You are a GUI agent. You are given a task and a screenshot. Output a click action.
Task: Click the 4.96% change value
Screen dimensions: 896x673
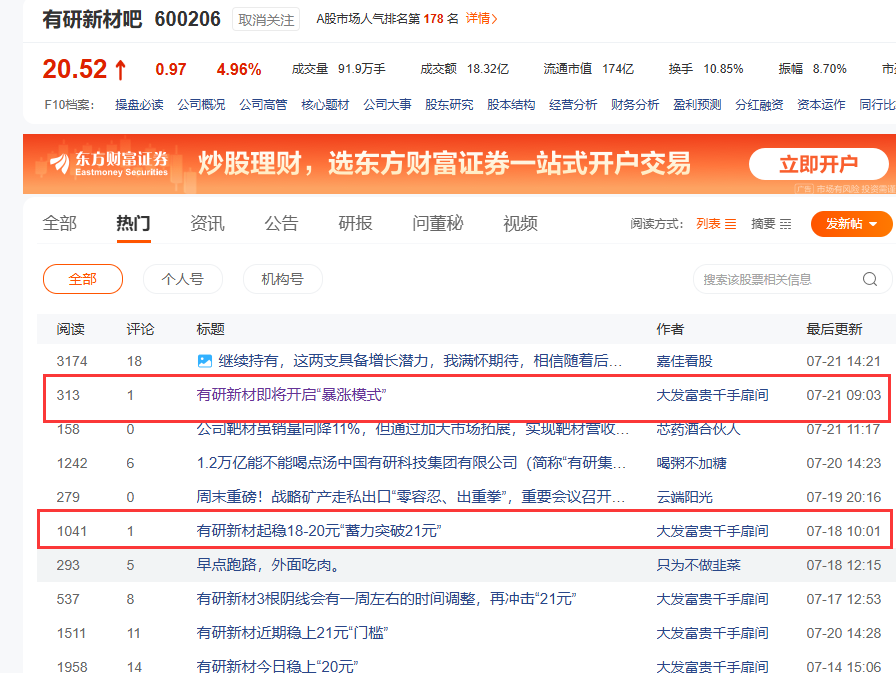[239, 70]
